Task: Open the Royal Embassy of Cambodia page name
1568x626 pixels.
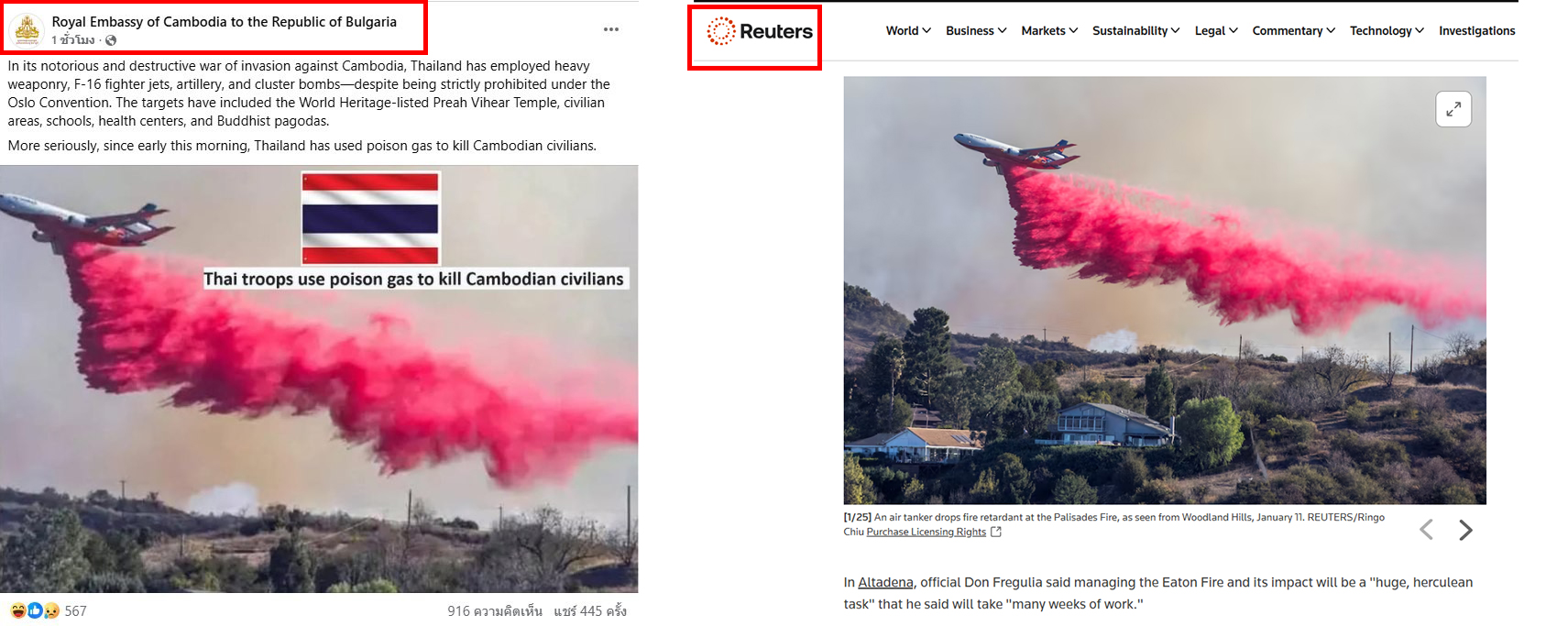Action: [x=225, y=22]
